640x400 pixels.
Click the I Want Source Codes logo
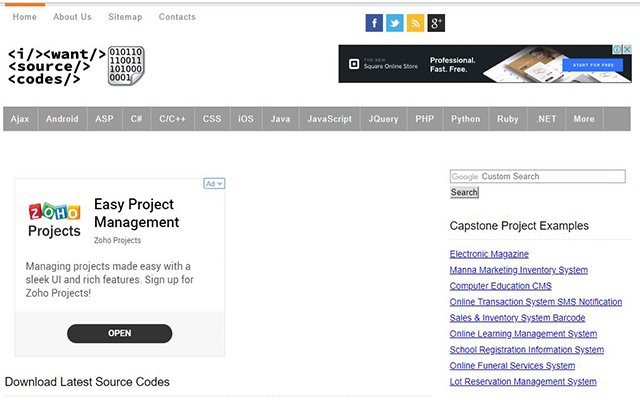pyautogui.click(x=76, y=66)
